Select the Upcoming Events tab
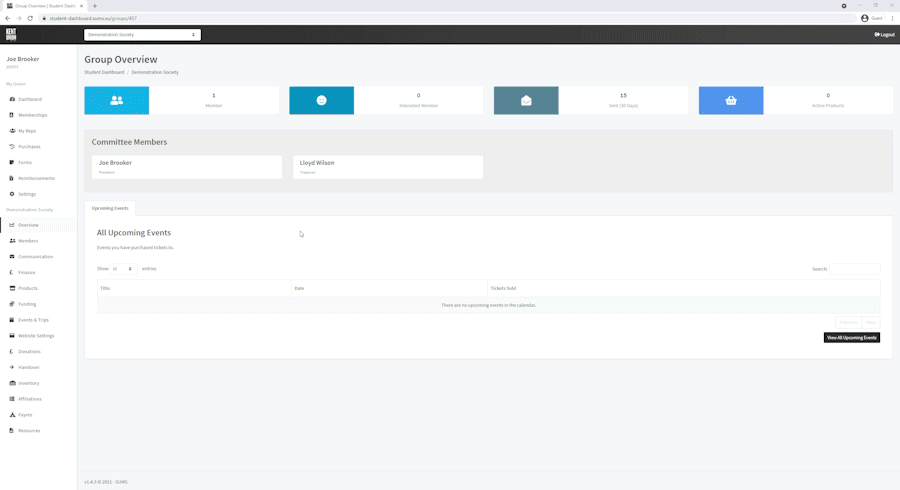Viewport: 900px width, 490px height. (110, 208)
